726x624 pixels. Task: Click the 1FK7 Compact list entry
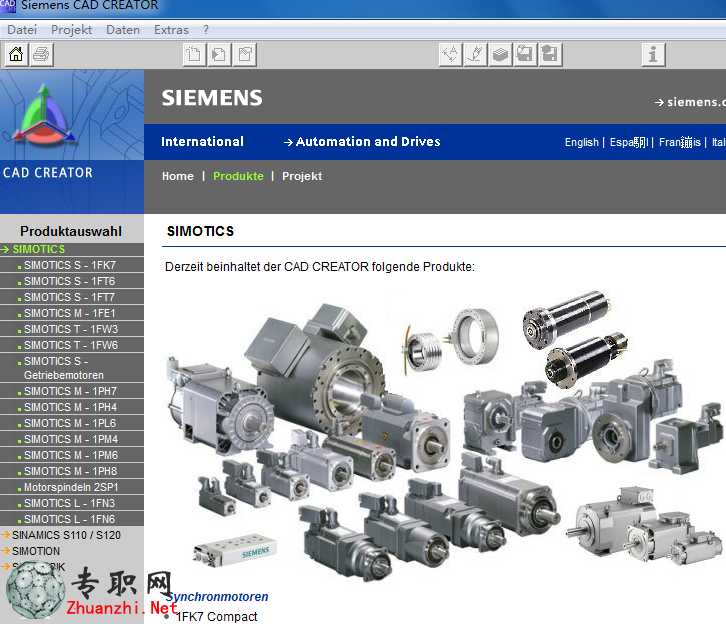coord(217,617)
